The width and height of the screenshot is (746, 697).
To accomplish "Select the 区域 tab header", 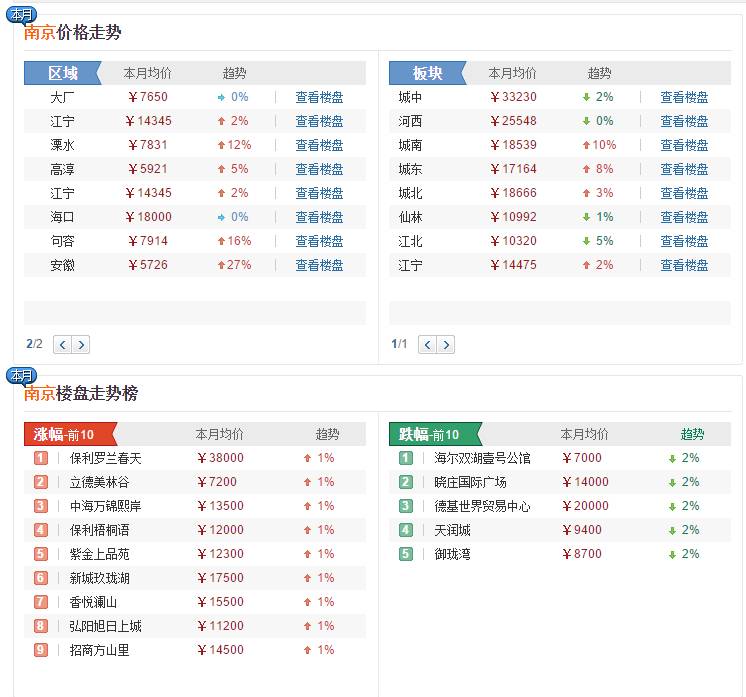I will (63, 73).
